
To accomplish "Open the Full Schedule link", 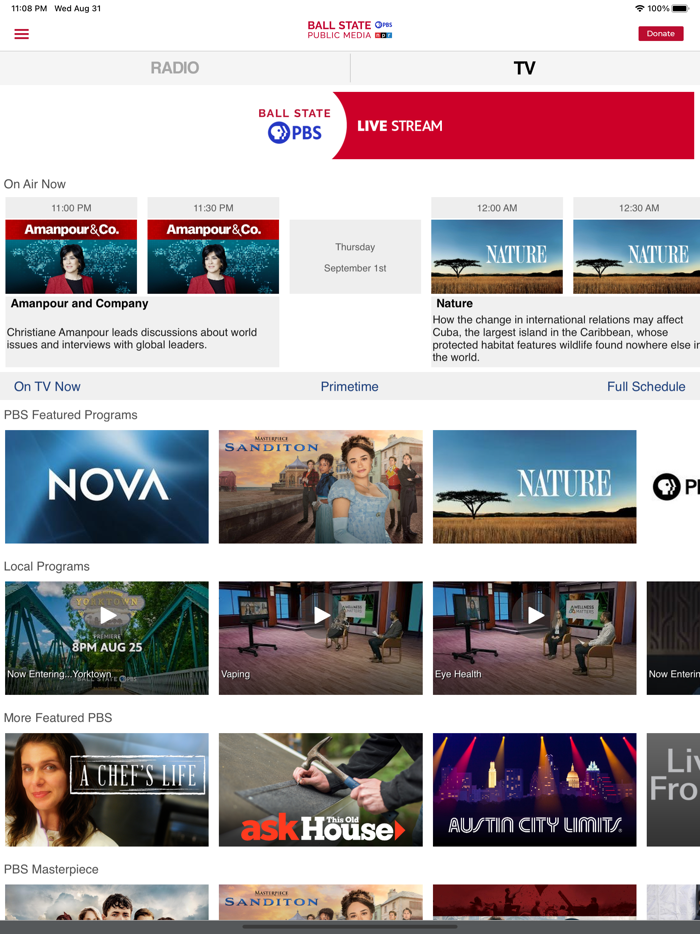I will [646, 387].
